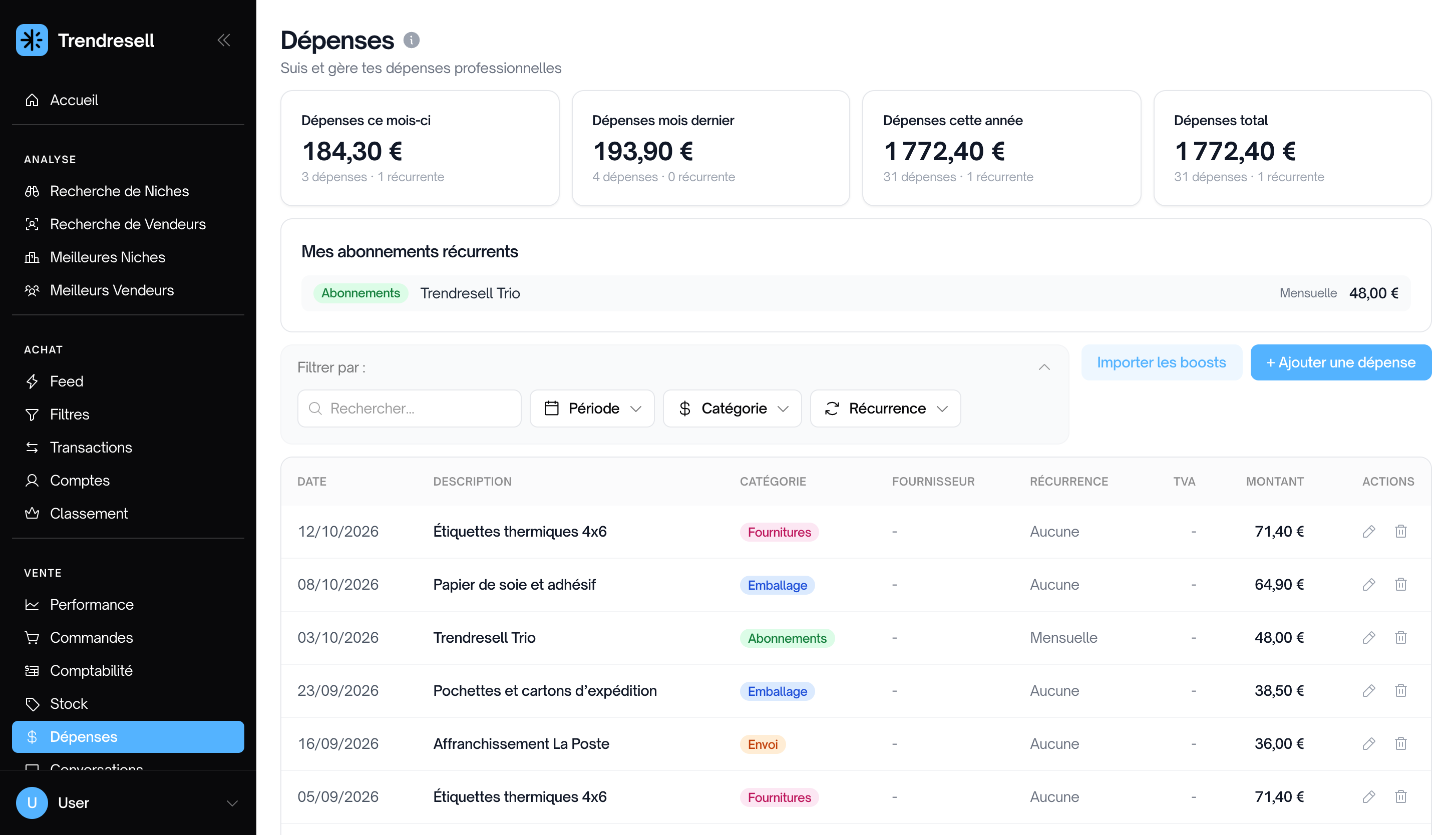Viewport: 1456px width, 835px height.
Task: Open the Récurrence filter dropdown
Action: (x=885, y=408)
